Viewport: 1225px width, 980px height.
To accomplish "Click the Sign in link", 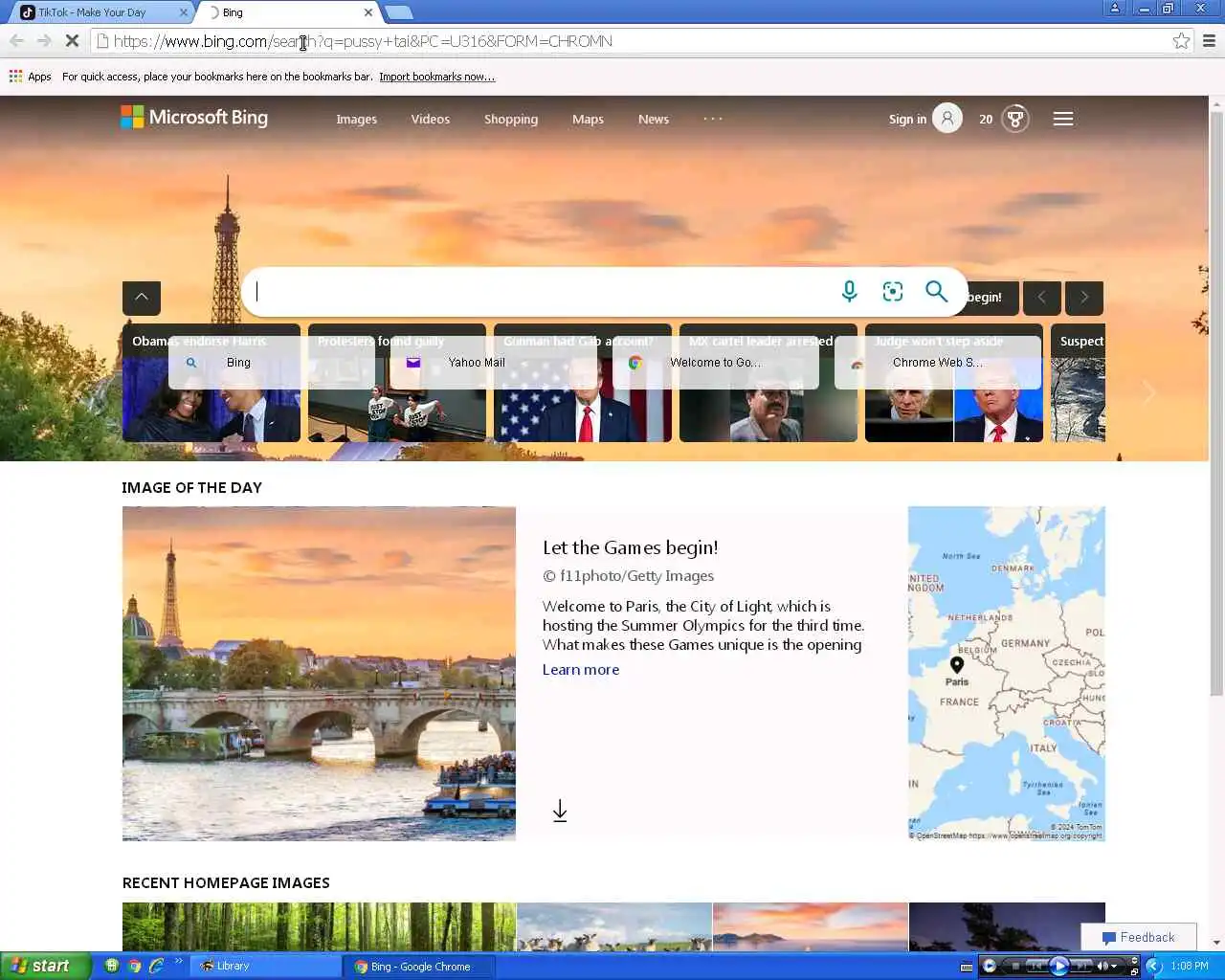I will point(907,120).
